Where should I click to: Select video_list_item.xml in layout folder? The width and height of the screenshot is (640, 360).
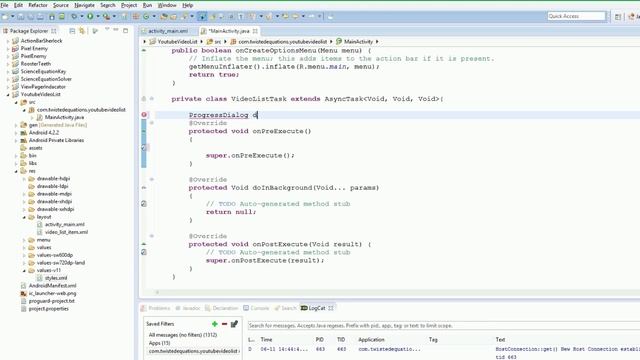click(66, 232)
